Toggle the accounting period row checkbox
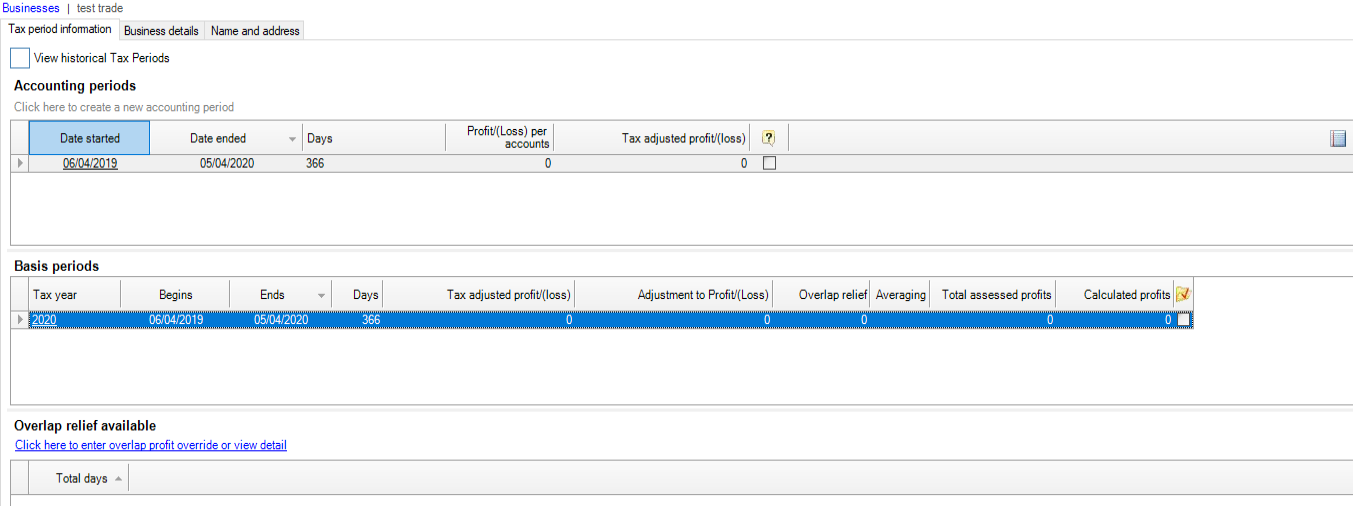The width and height of the screenshot is (1353, 506). coord(769,163)
